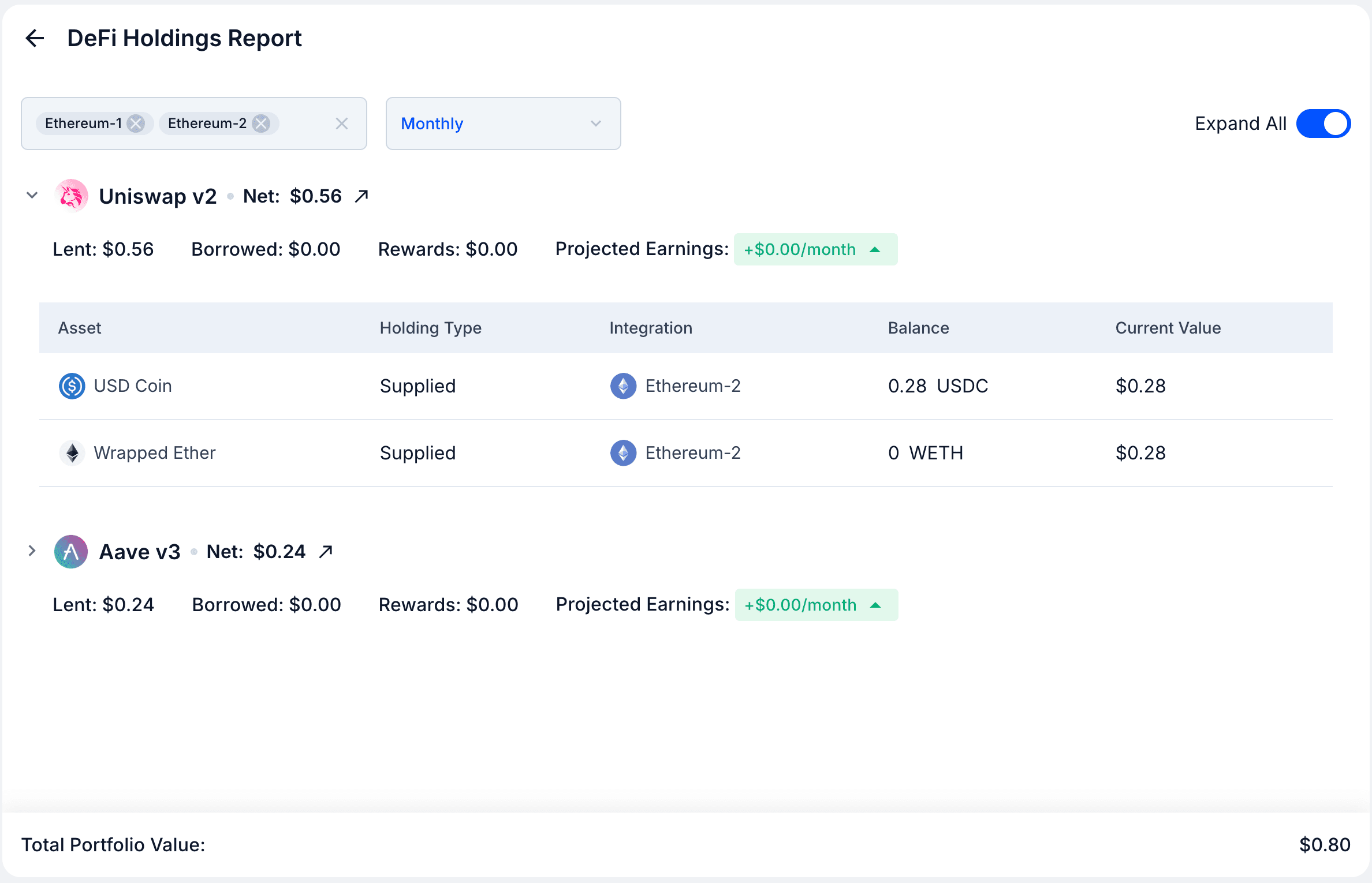Click the Uniswap v2 protocol logo
The width and height of the screenshot is (1372, 883).
point(71,196)
